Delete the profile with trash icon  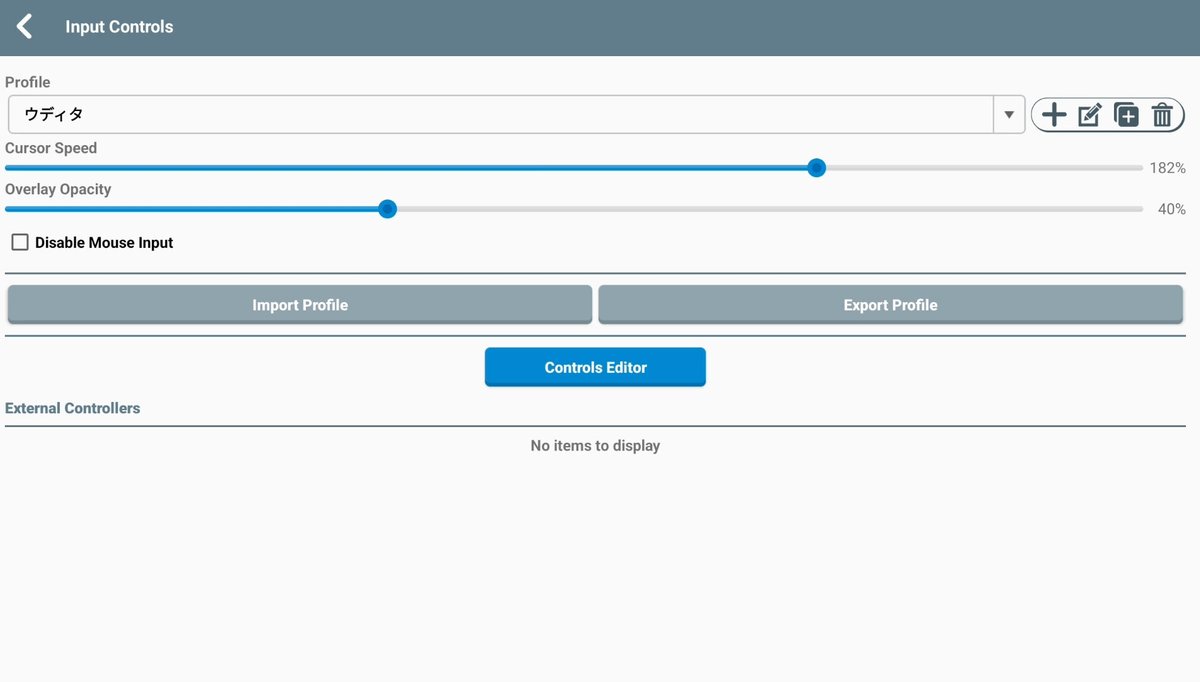click(1161, 115)
